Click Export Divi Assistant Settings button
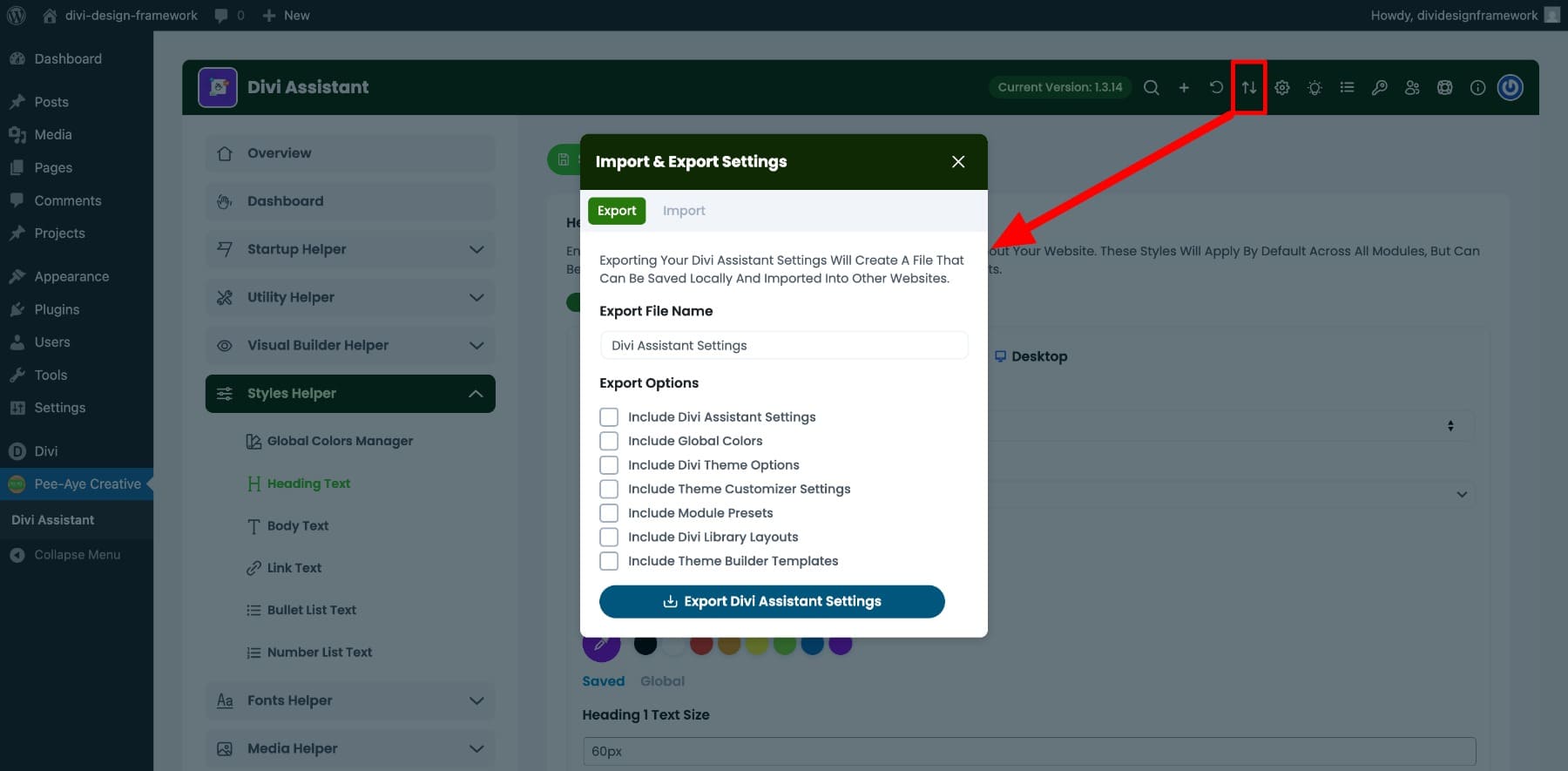 pyautogui.click(x=772, y=601)
